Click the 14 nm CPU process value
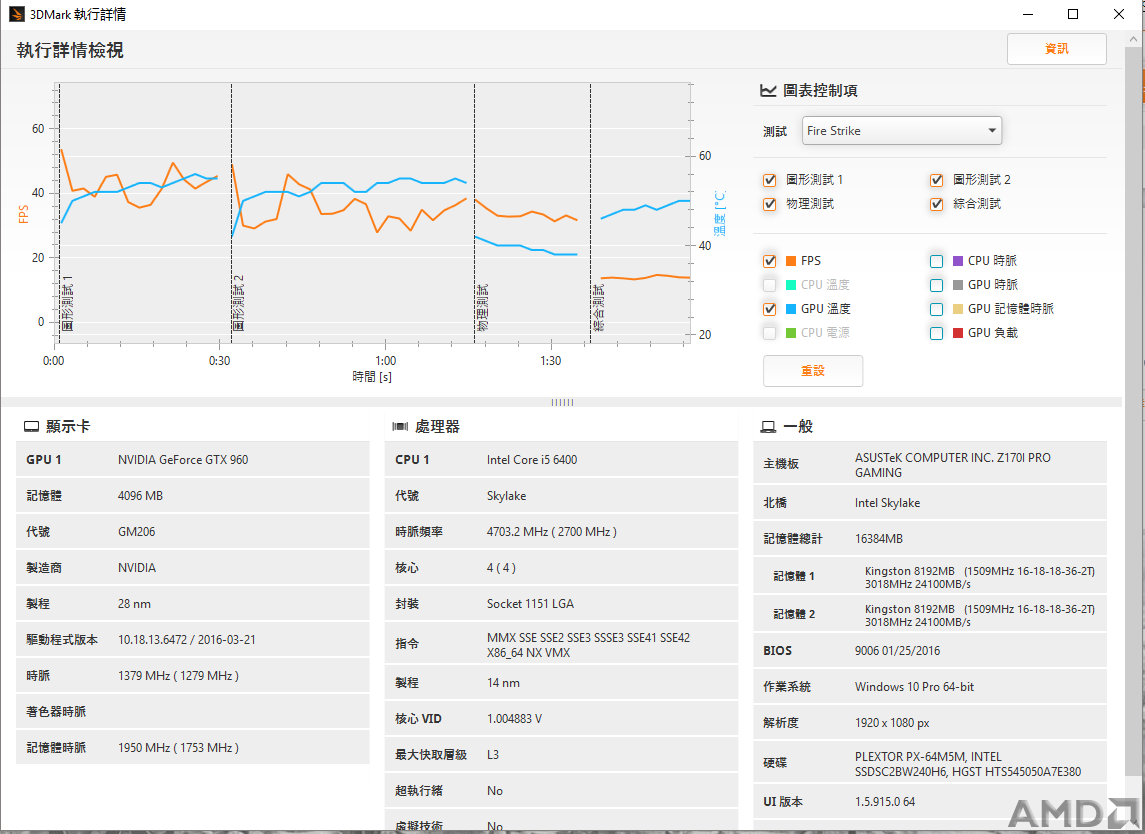The height and width of the screenshot is (834, 1145). [x=504, y=683]
